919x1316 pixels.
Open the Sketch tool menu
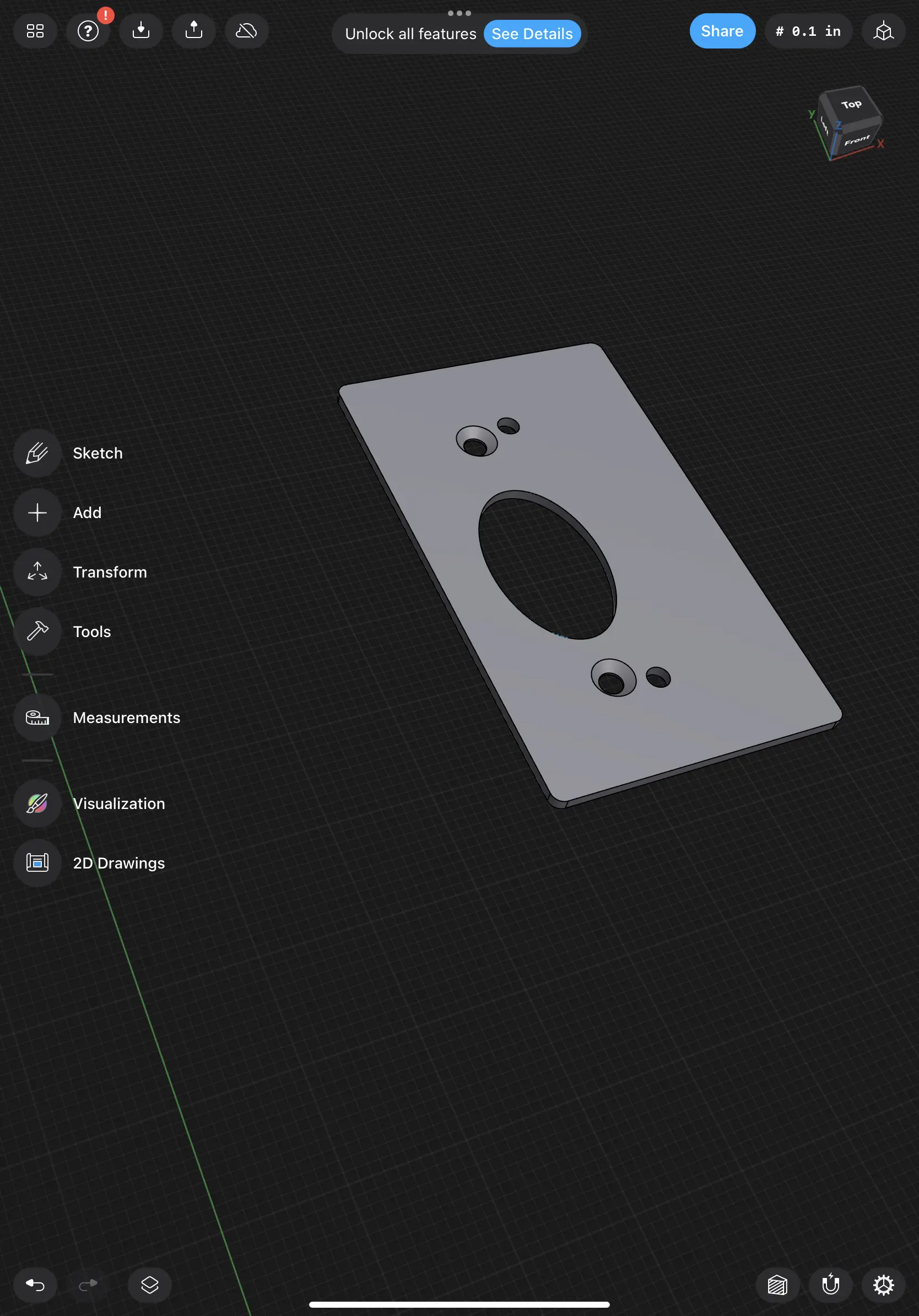[37, 453]
